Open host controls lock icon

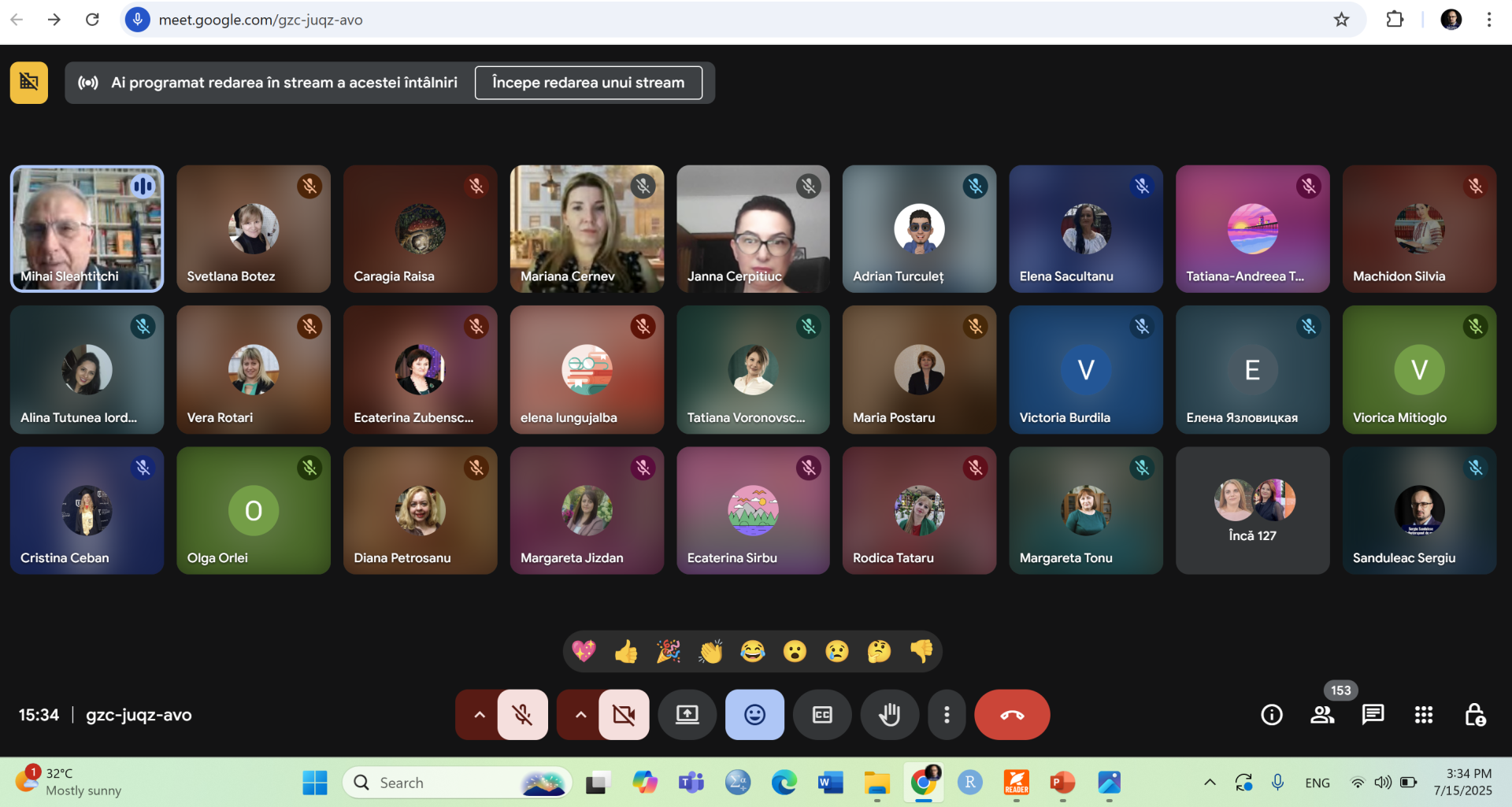tap(1474, 715)
